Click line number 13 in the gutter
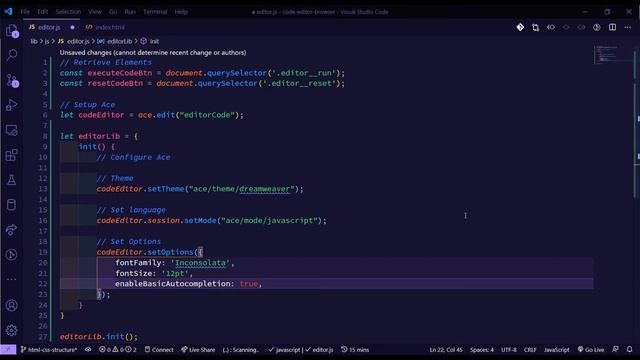Viewport: 640px width, 360px height. tap(43, 189)
